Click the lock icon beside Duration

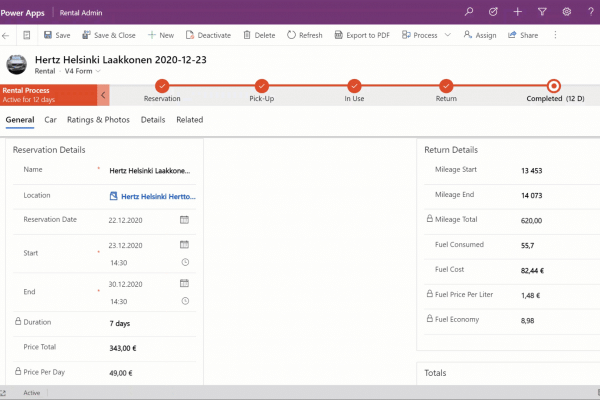tap(18, 321)
